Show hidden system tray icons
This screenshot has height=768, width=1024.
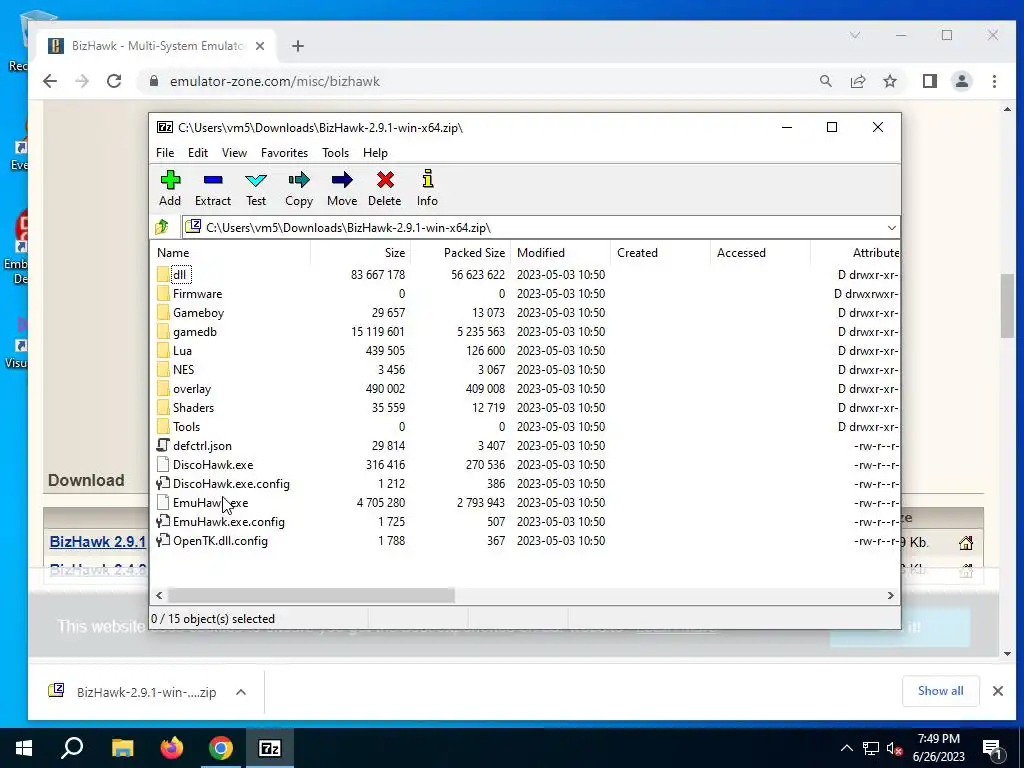(846, 748)
